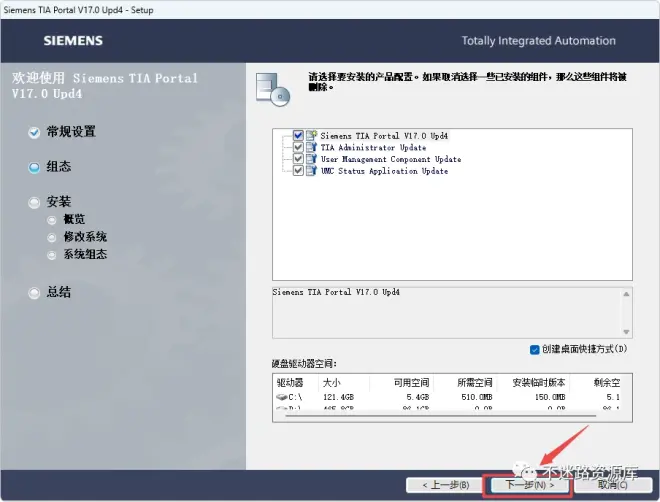Select the Siemens TIA Portal V17.0 Upd4 tree row
This screenshot has width=660, height=502.
click(384, 135)
